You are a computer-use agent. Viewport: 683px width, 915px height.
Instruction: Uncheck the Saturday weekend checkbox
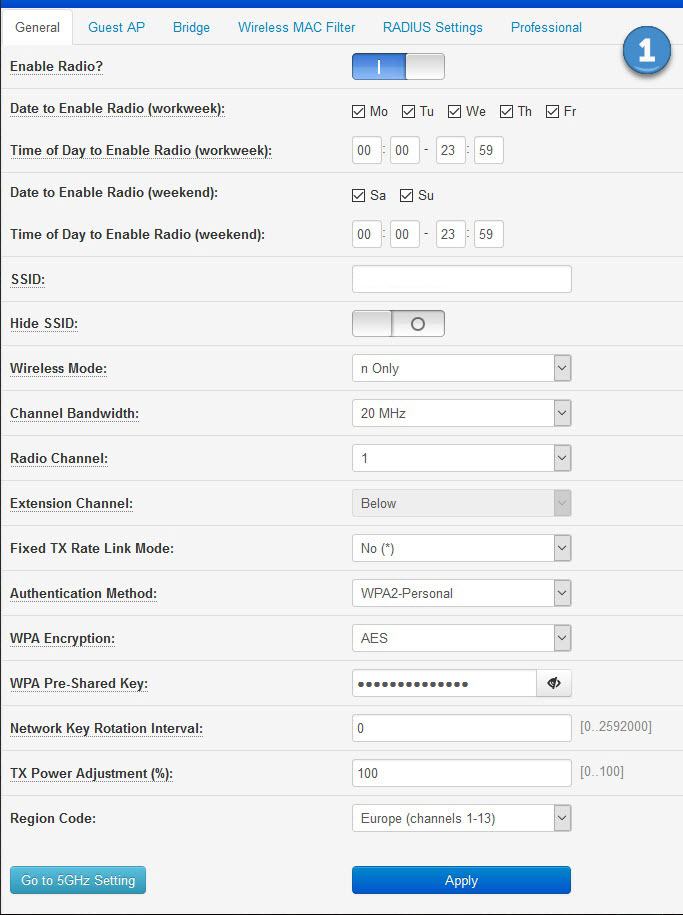tap(359, 195)
